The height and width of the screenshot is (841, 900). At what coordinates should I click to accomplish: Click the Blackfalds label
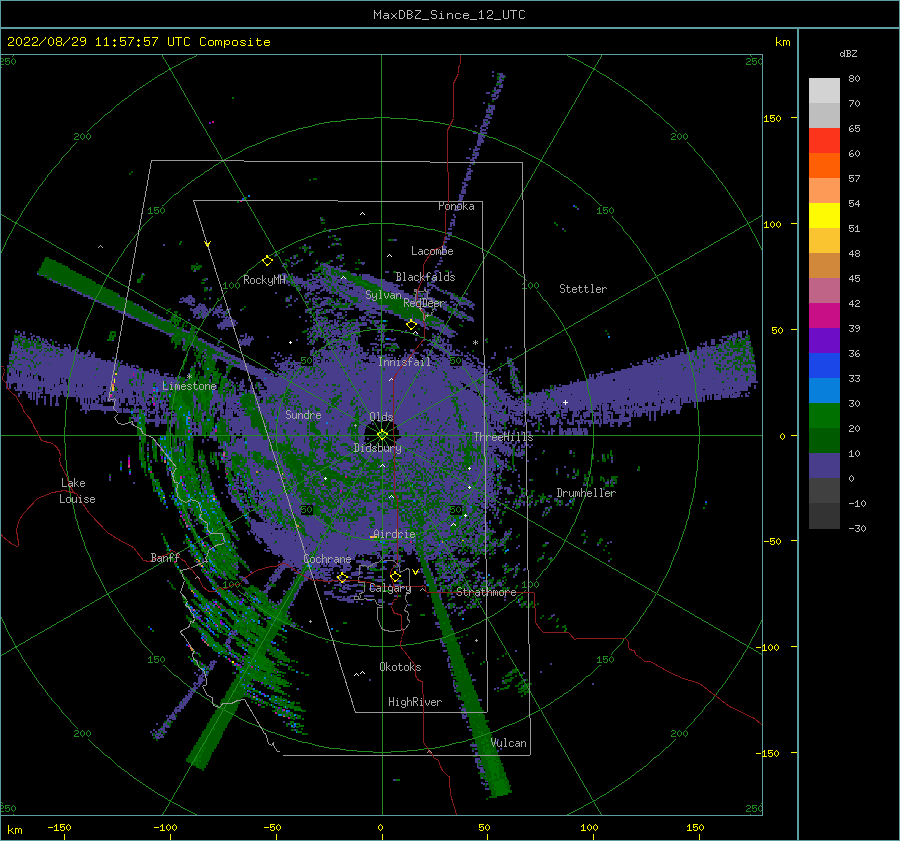point(425,277)
